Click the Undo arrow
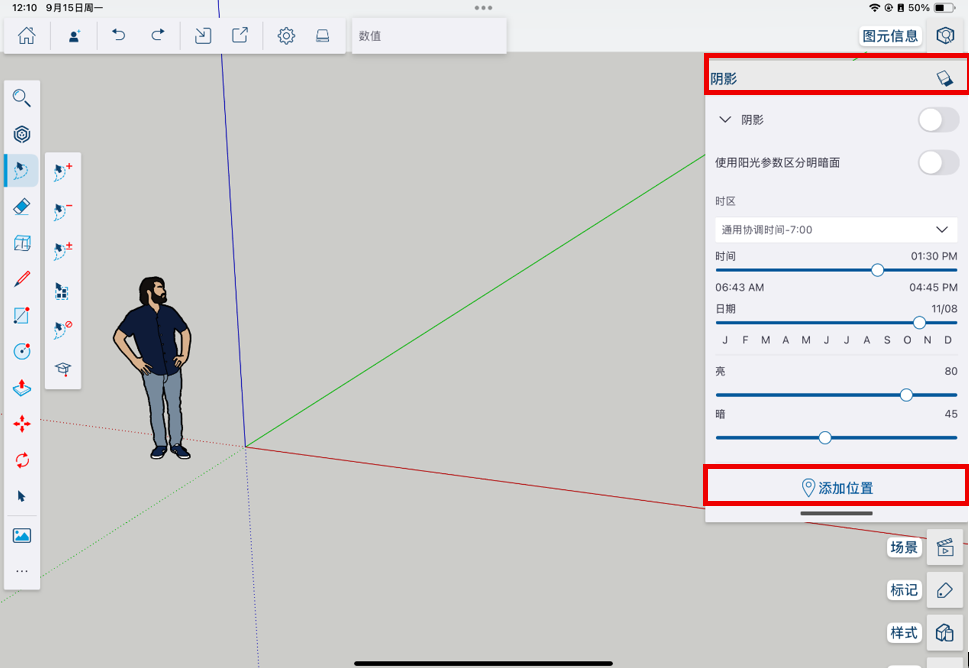This screenshot has height=668, width=969. pos(119,36)
